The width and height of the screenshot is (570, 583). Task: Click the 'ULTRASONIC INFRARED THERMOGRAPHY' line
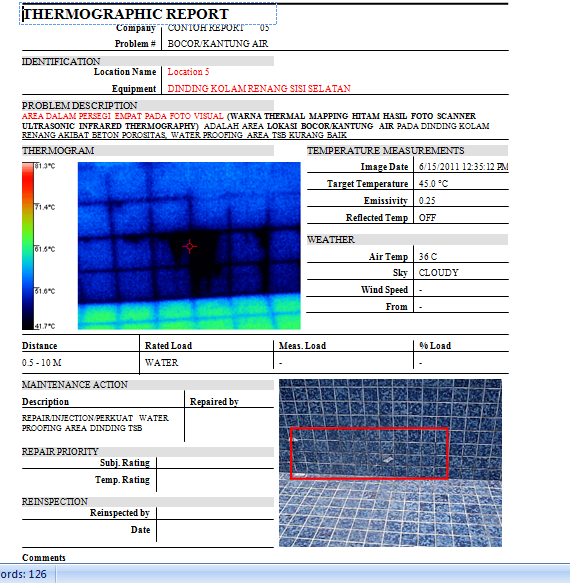tap(110, 126)
